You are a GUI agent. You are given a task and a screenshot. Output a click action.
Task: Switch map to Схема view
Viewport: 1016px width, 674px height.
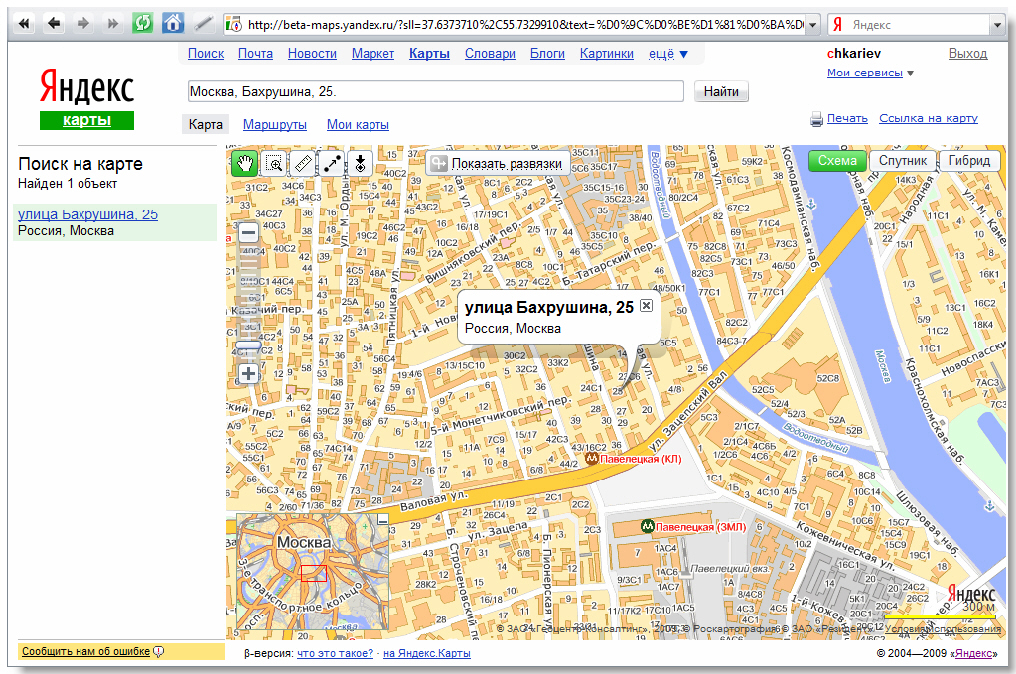point(837,161)
